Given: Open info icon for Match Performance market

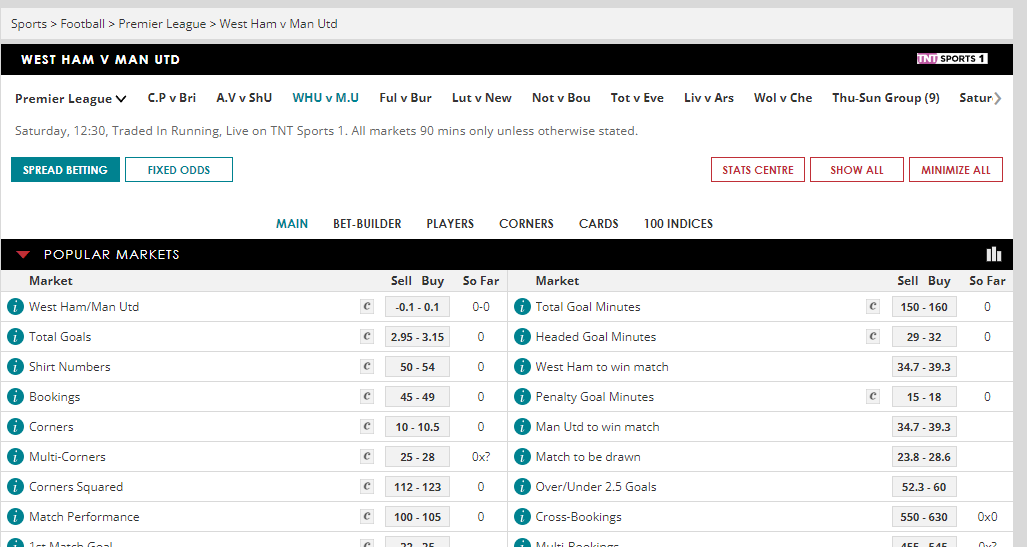Looking at the screenshot, I should coord(15,517).
